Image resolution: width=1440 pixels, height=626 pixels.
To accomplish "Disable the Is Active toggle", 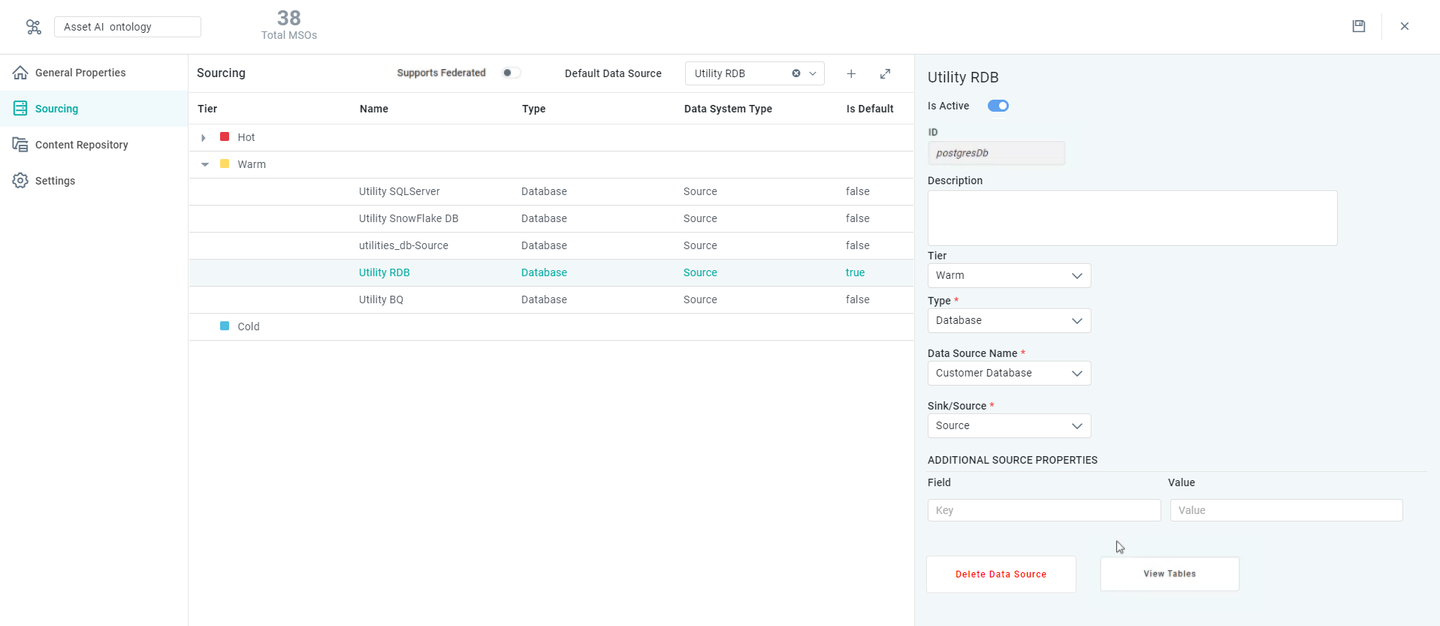I will (x=998, y=106).
